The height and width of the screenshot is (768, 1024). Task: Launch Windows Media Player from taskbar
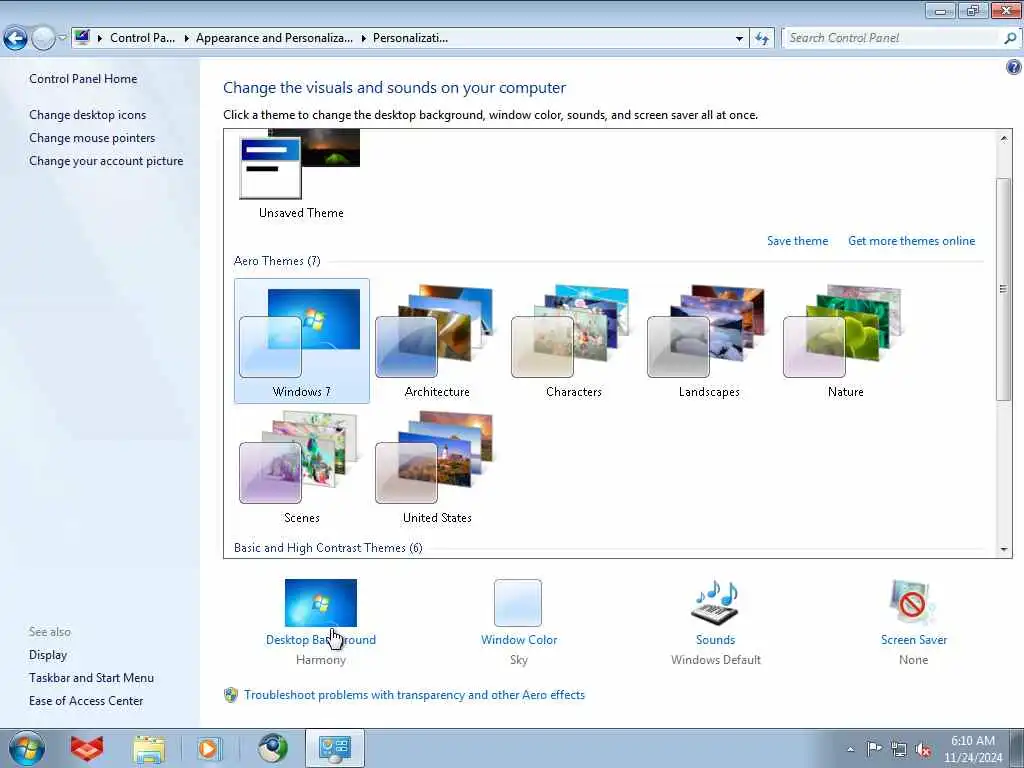point(209,748)
